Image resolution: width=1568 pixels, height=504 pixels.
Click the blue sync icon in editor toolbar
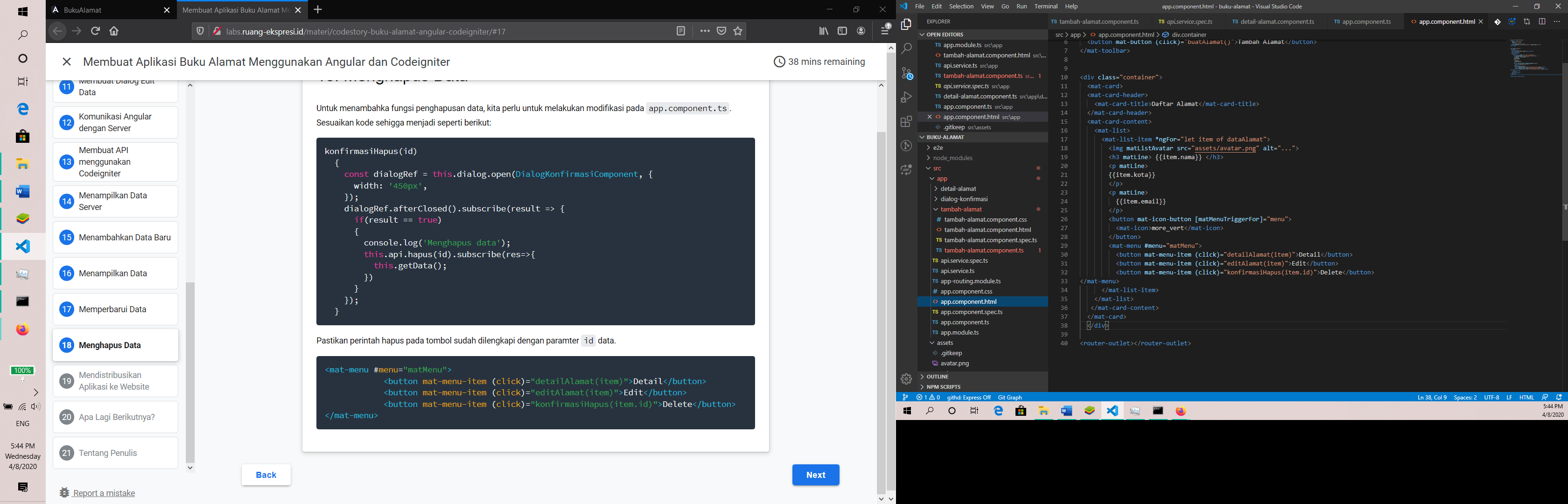1512,22
